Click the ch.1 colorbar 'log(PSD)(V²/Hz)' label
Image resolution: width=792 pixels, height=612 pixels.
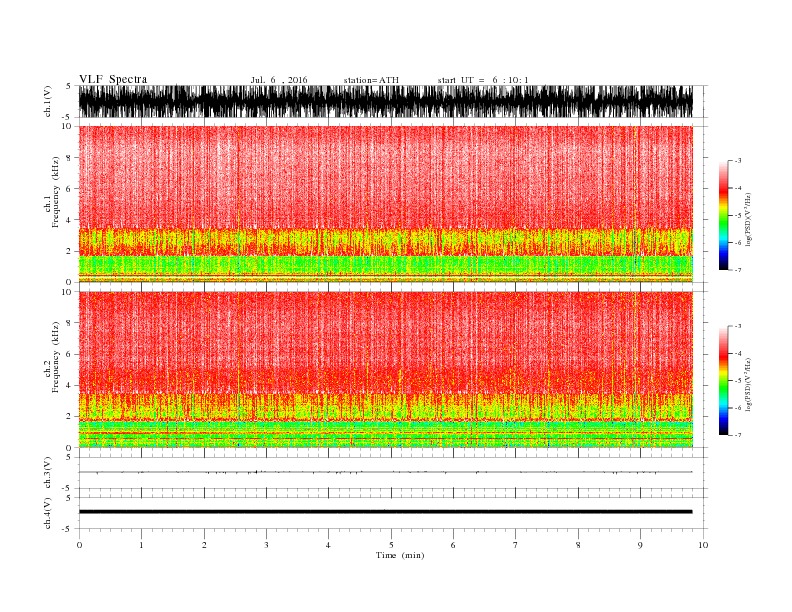749,219
